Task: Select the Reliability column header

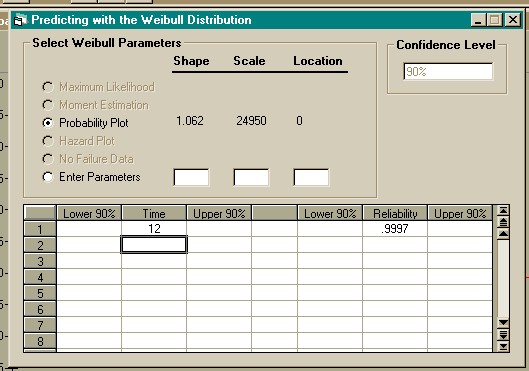Action: coord(395,213)
